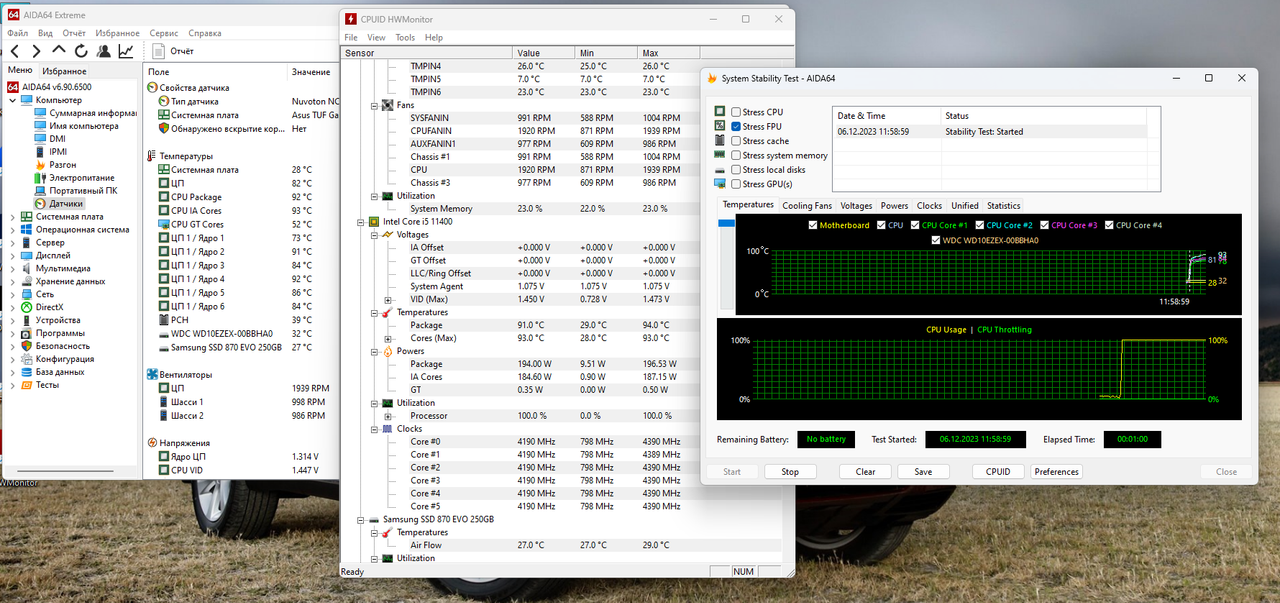Go back with AIDA64 back arrow

click(14, 51)
